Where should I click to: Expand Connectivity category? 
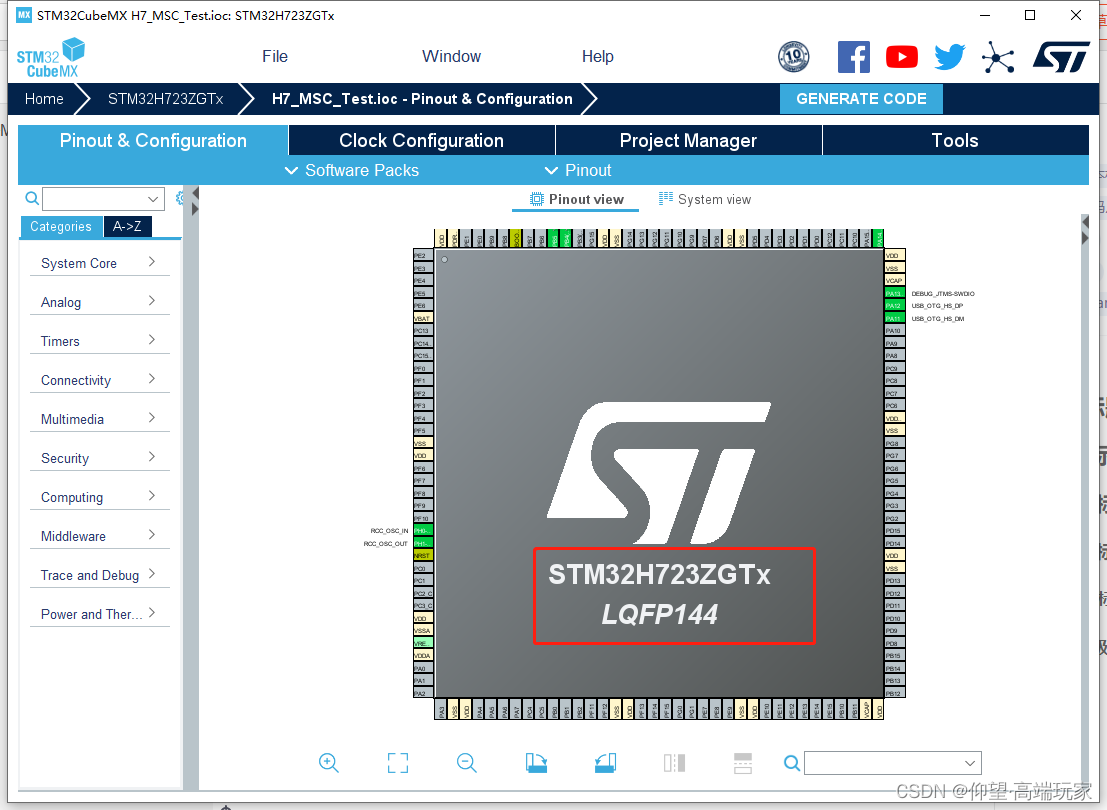click(x=100, y=380)
